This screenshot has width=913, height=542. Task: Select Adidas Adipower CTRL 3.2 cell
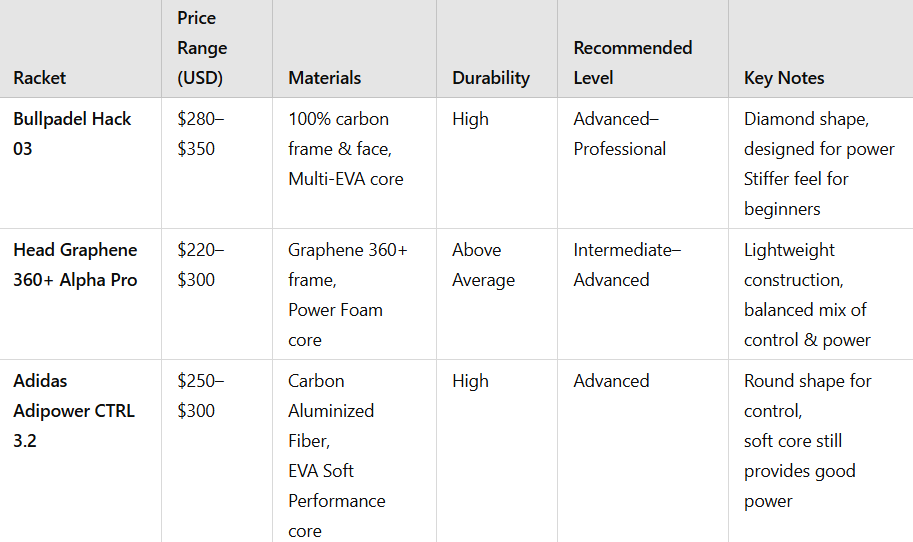(74, 410)
